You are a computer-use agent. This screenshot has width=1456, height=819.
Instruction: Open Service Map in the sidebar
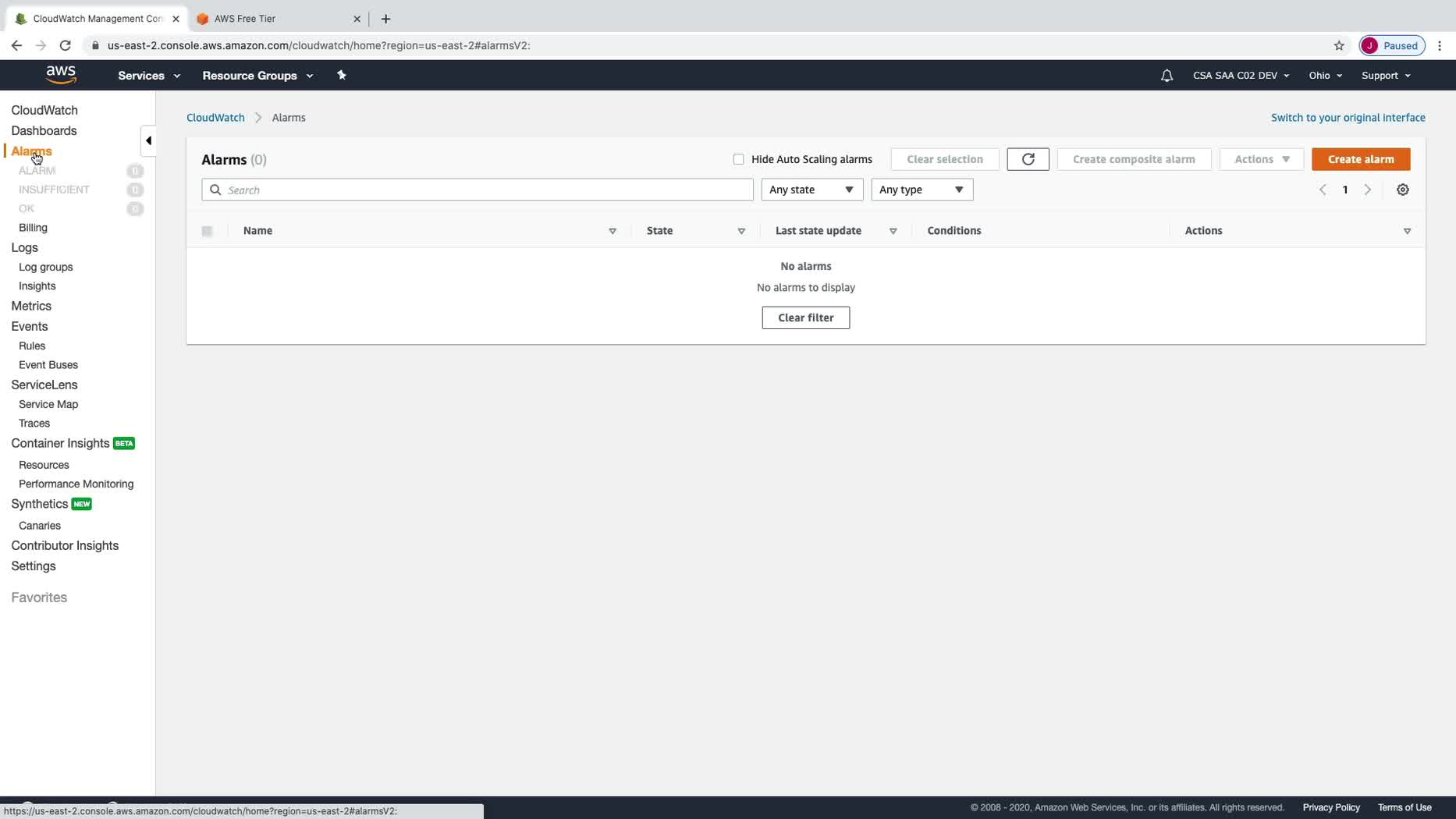click(48, 404)
